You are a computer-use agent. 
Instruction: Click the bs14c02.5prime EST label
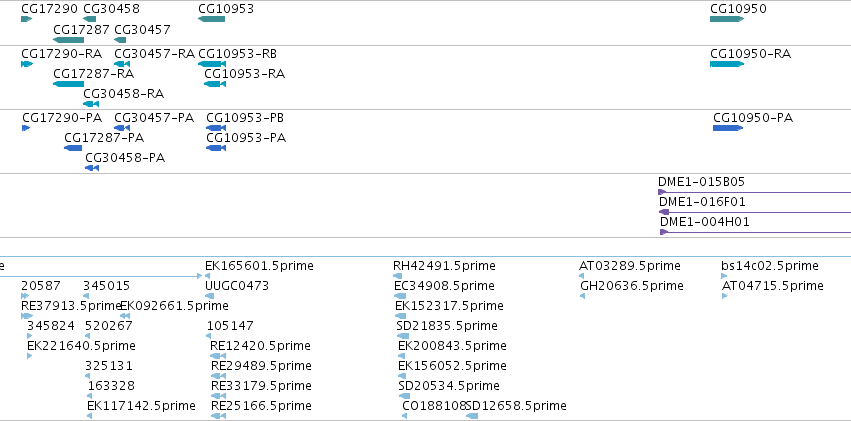tap(770, 266)
